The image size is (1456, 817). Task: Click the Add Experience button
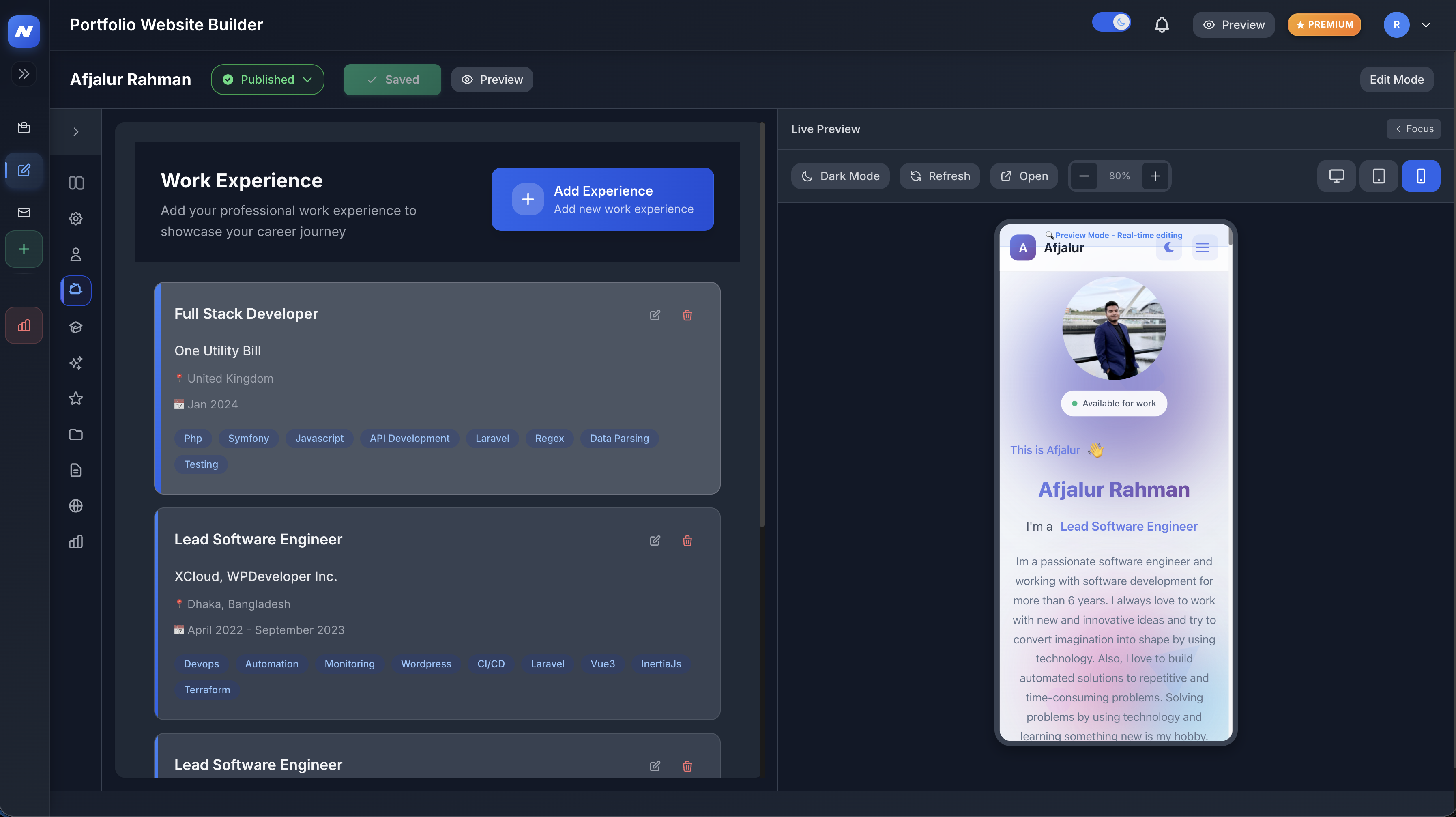tap(603, 199)
